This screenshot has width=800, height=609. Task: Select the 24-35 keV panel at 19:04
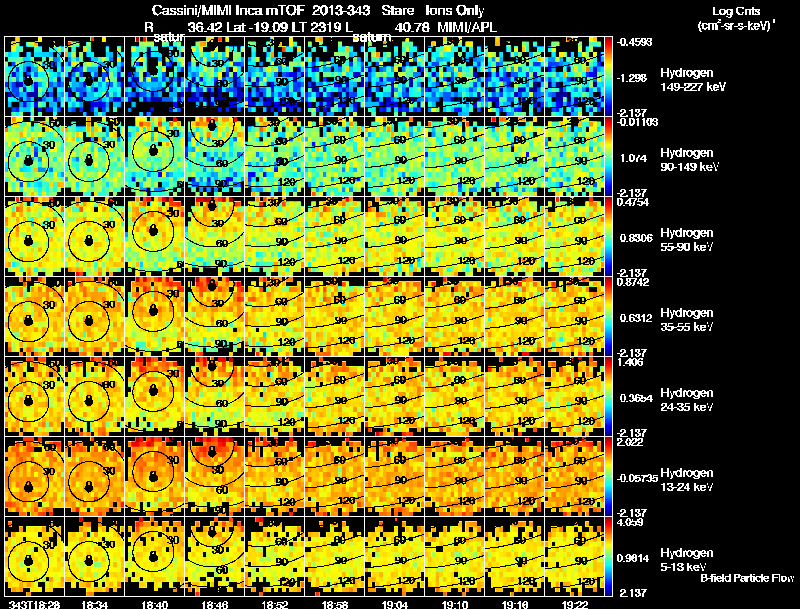(395, 396)
